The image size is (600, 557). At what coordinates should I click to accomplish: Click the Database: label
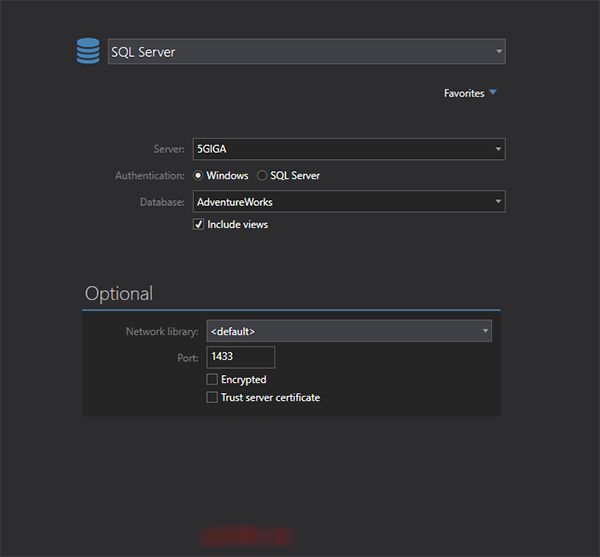point(162,202)
